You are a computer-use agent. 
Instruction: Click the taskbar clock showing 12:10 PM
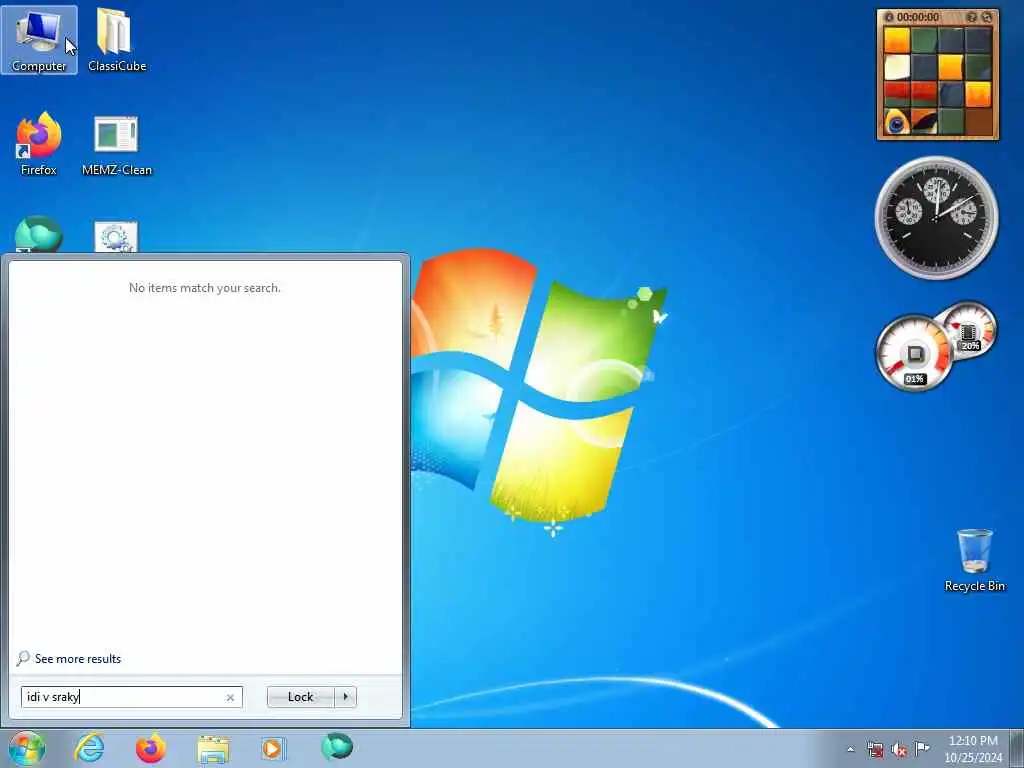[973, 748]
